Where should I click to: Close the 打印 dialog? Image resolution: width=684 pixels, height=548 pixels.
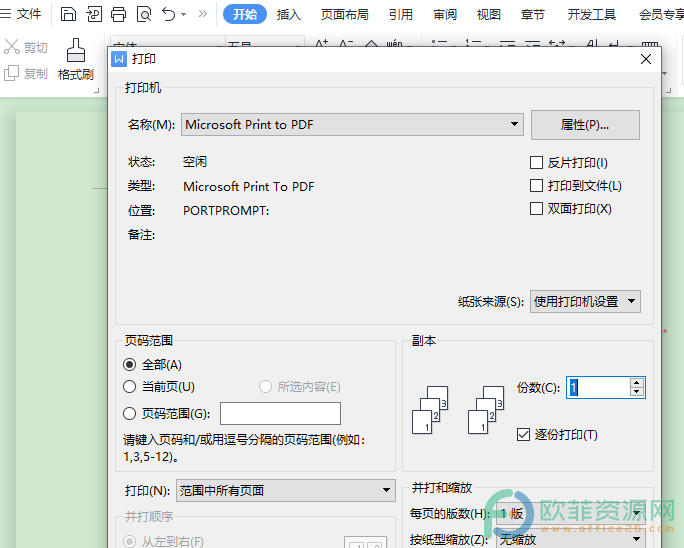point(646,59)
